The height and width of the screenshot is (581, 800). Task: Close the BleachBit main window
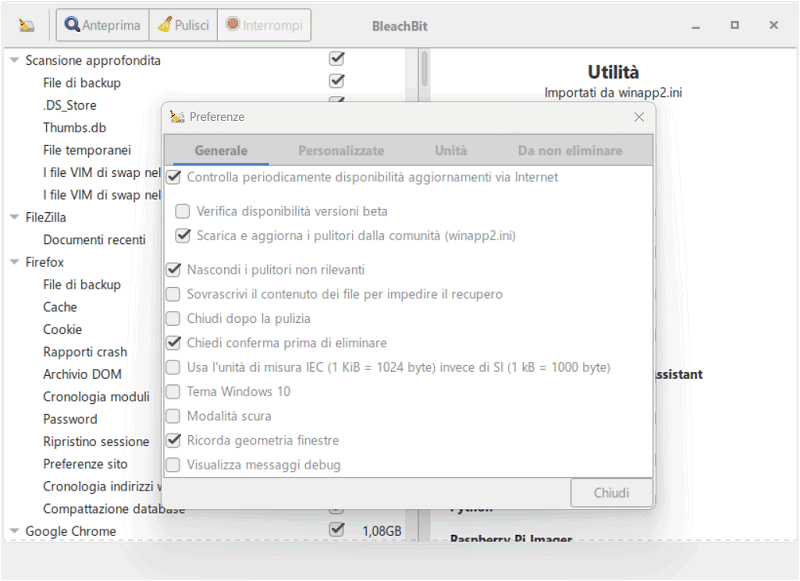click(x=773, y=25)
